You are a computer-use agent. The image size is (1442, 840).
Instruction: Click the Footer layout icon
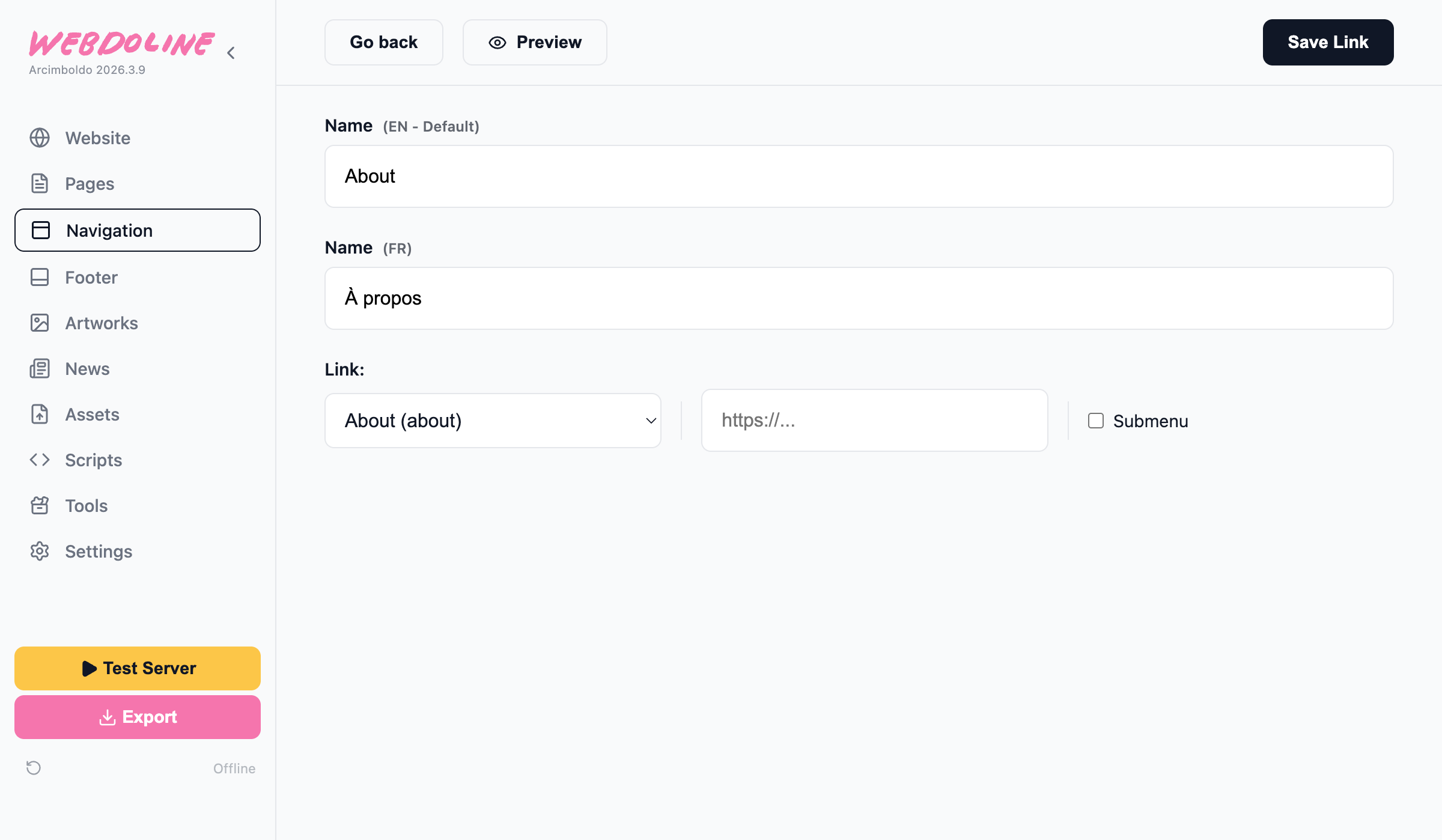point(40,277)
